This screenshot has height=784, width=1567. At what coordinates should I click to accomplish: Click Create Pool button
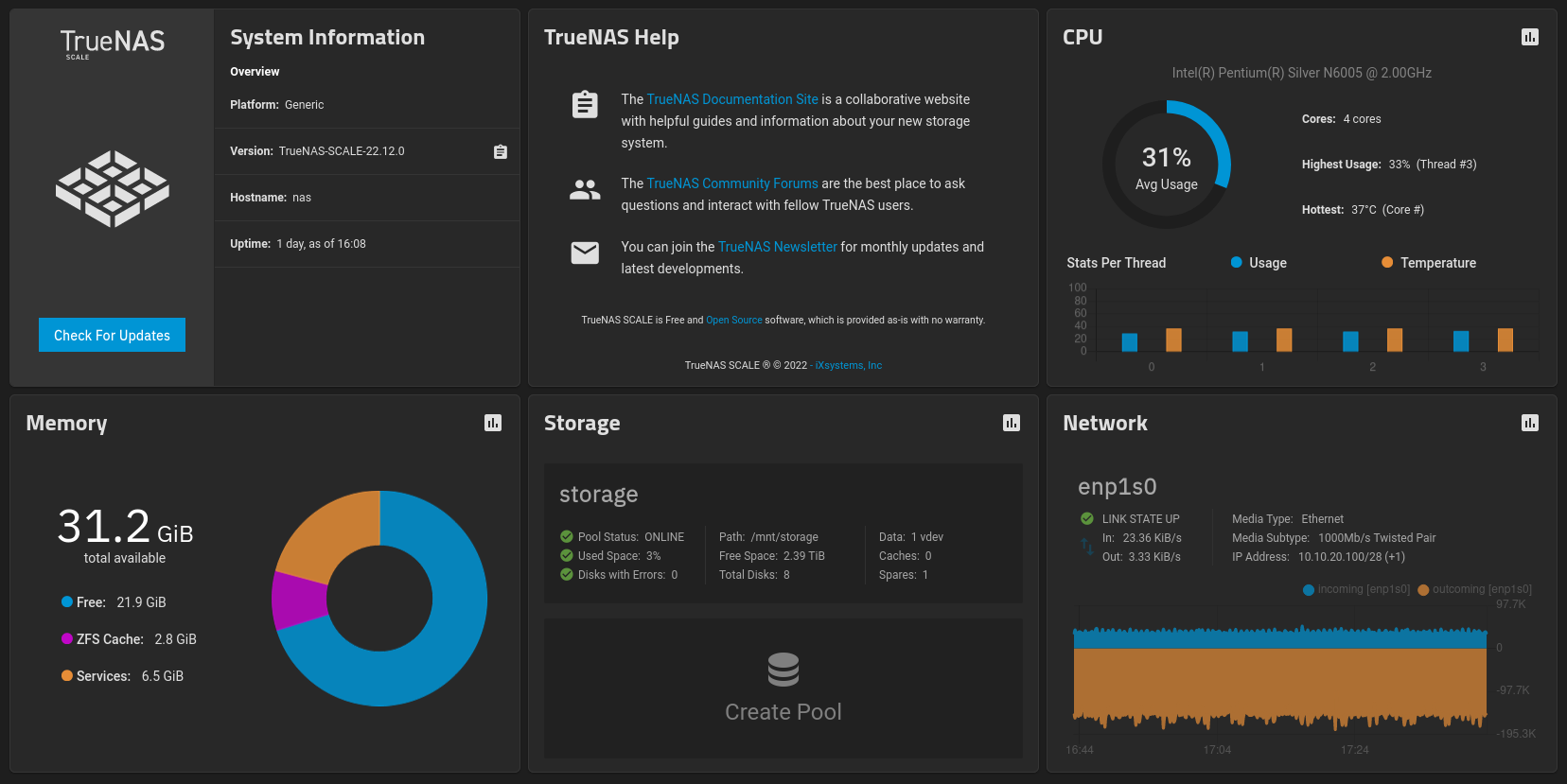(783, 688)
